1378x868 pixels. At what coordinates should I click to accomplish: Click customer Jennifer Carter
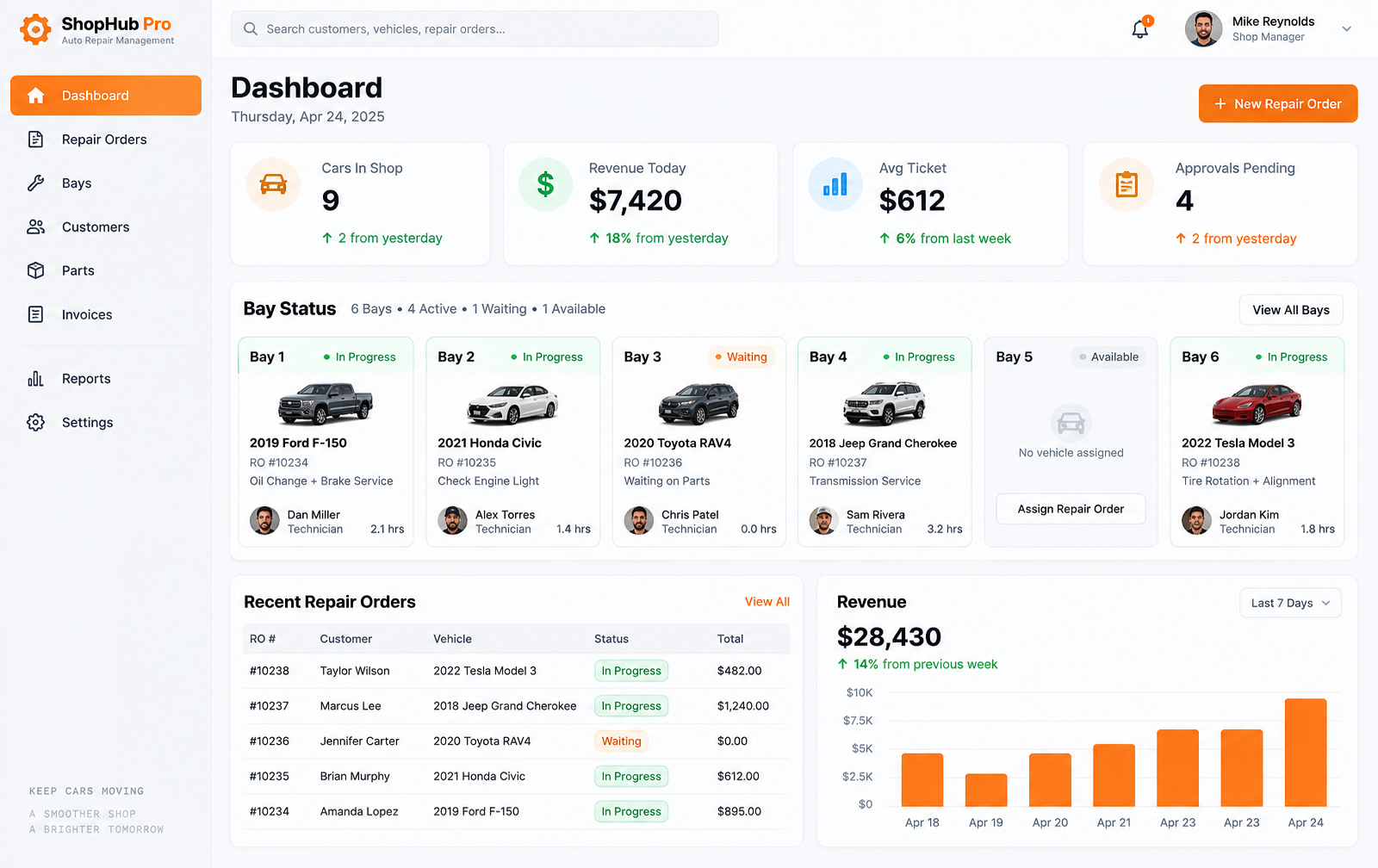(359, 741)
